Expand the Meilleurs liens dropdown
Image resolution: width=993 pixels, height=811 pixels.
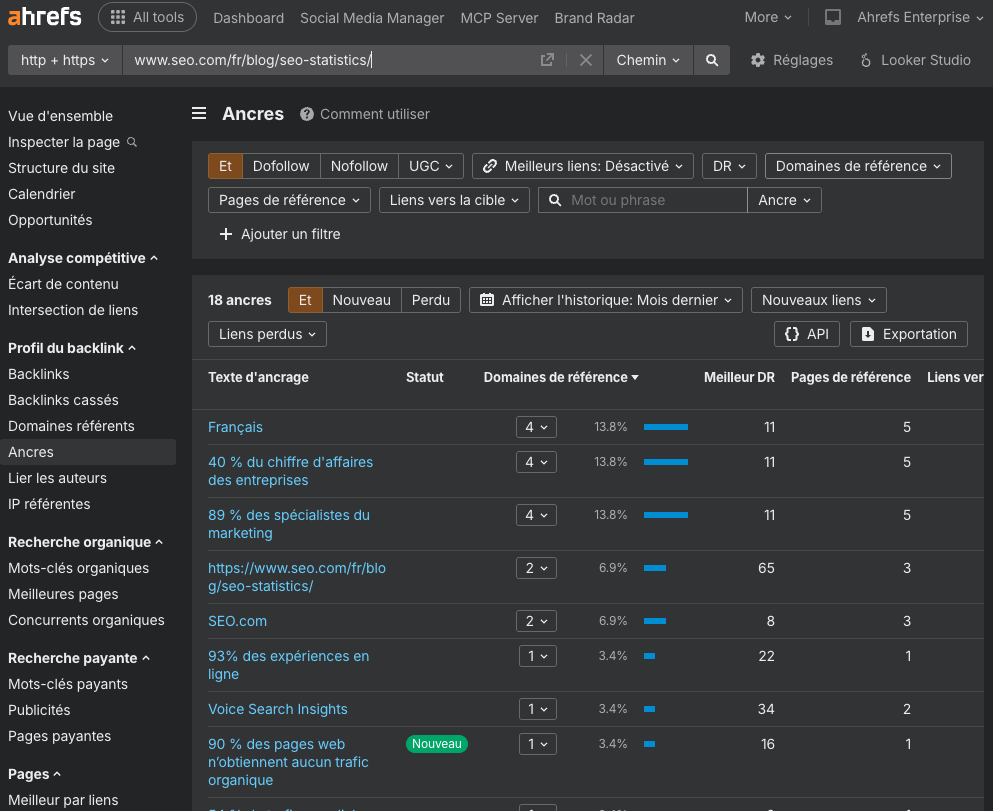[583, 166]
